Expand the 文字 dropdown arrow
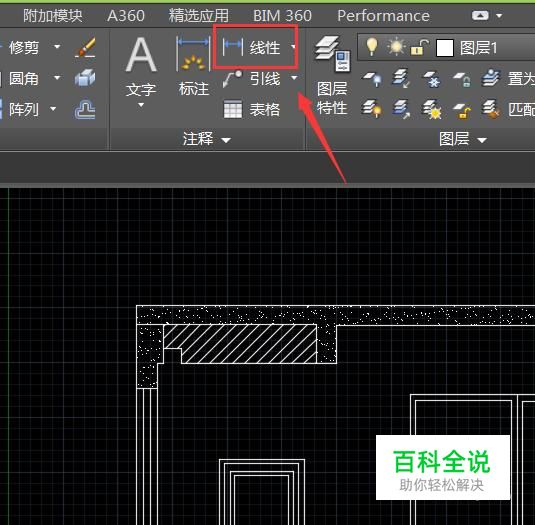The width and height of the screenshot is (535, 525). point(141,105)
